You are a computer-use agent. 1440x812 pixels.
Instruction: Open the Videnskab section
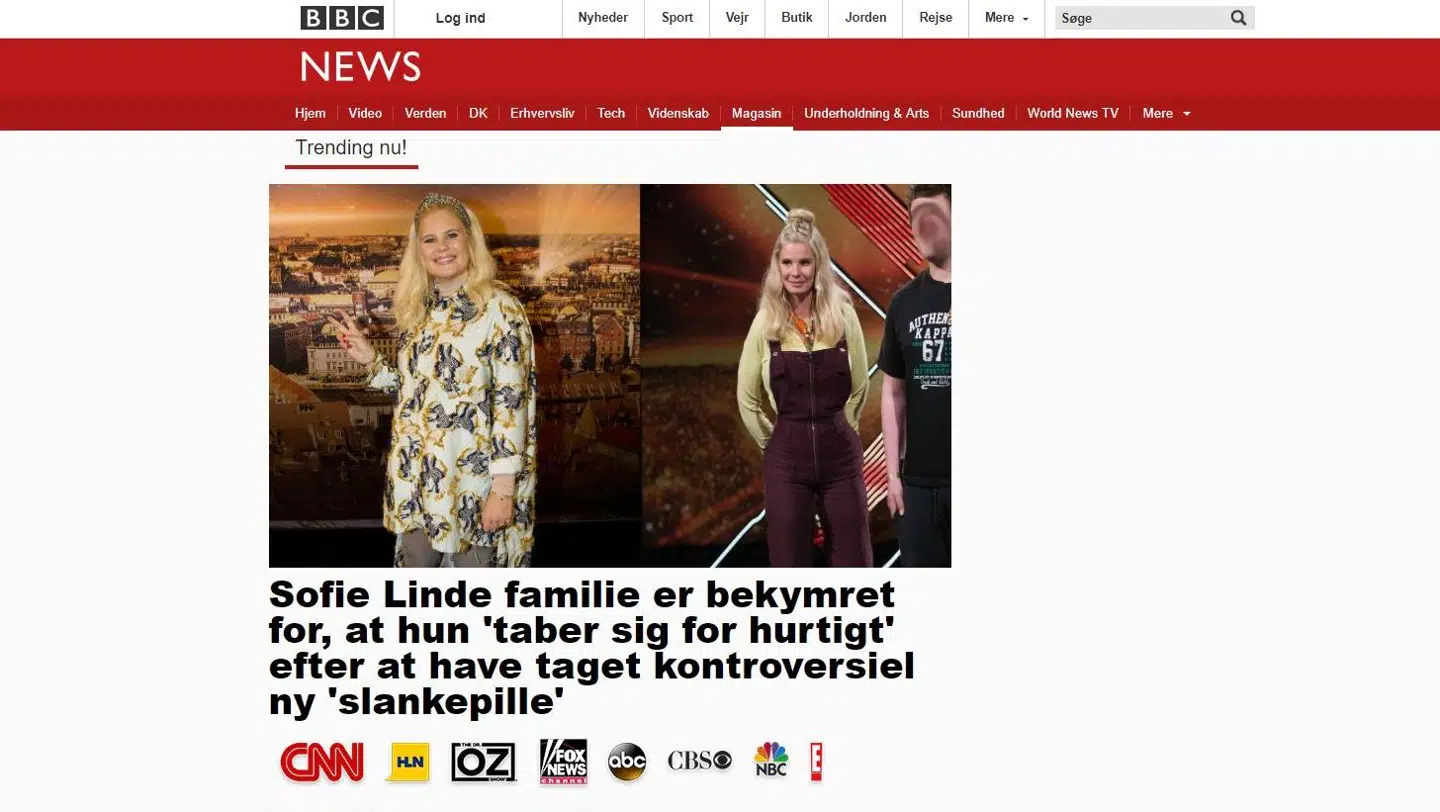point(678,113)
